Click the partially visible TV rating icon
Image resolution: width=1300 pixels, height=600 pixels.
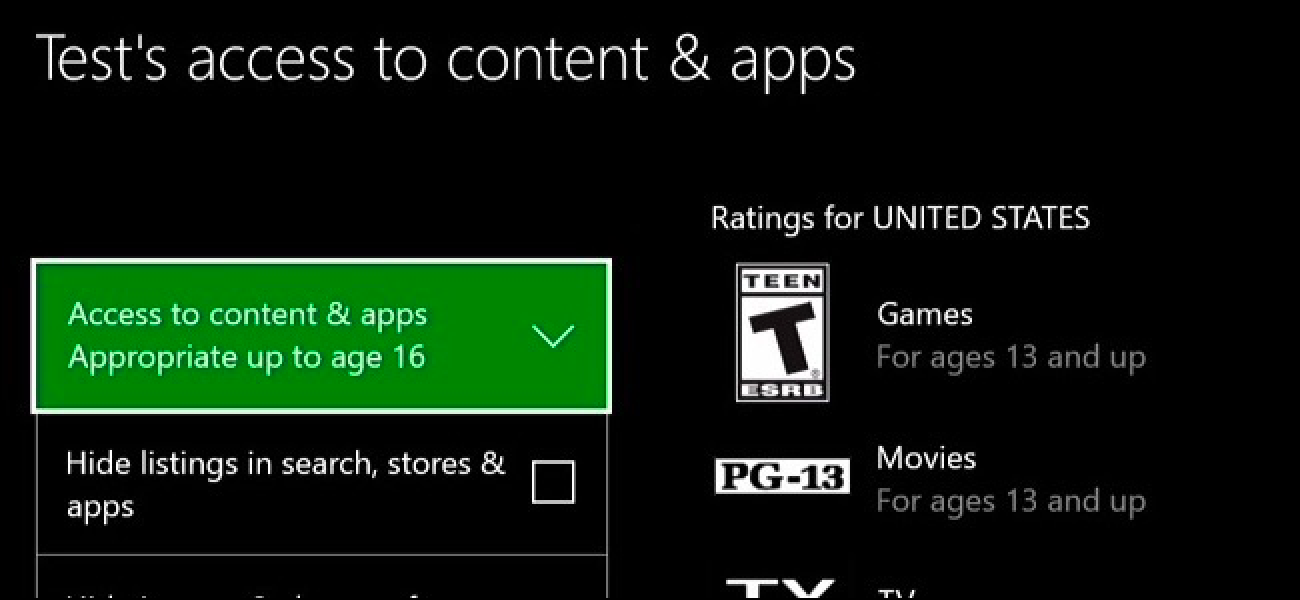point(781,588)
